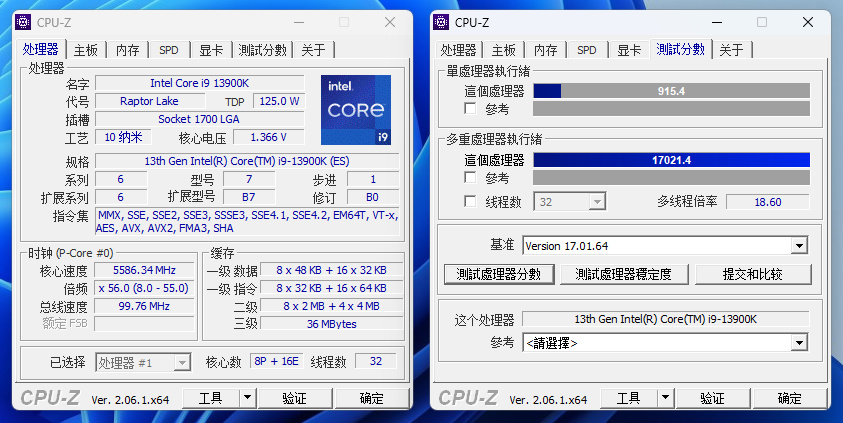Open the 參考 <請選擇> dropdown
Image resolution: width=843 pixels, height=423 pixels.
coord(665,343)
